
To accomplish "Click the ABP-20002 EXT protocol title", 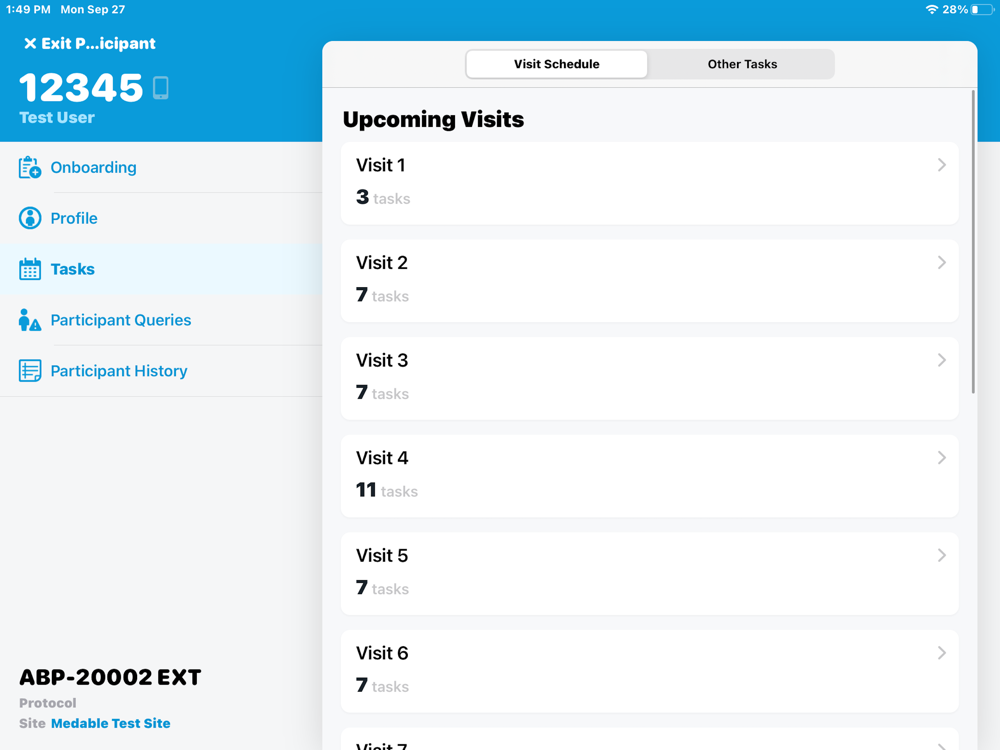I will coord(110,677).
